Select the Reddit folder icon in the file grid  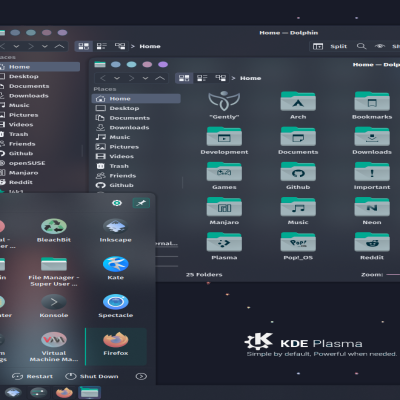coord(372,242)
